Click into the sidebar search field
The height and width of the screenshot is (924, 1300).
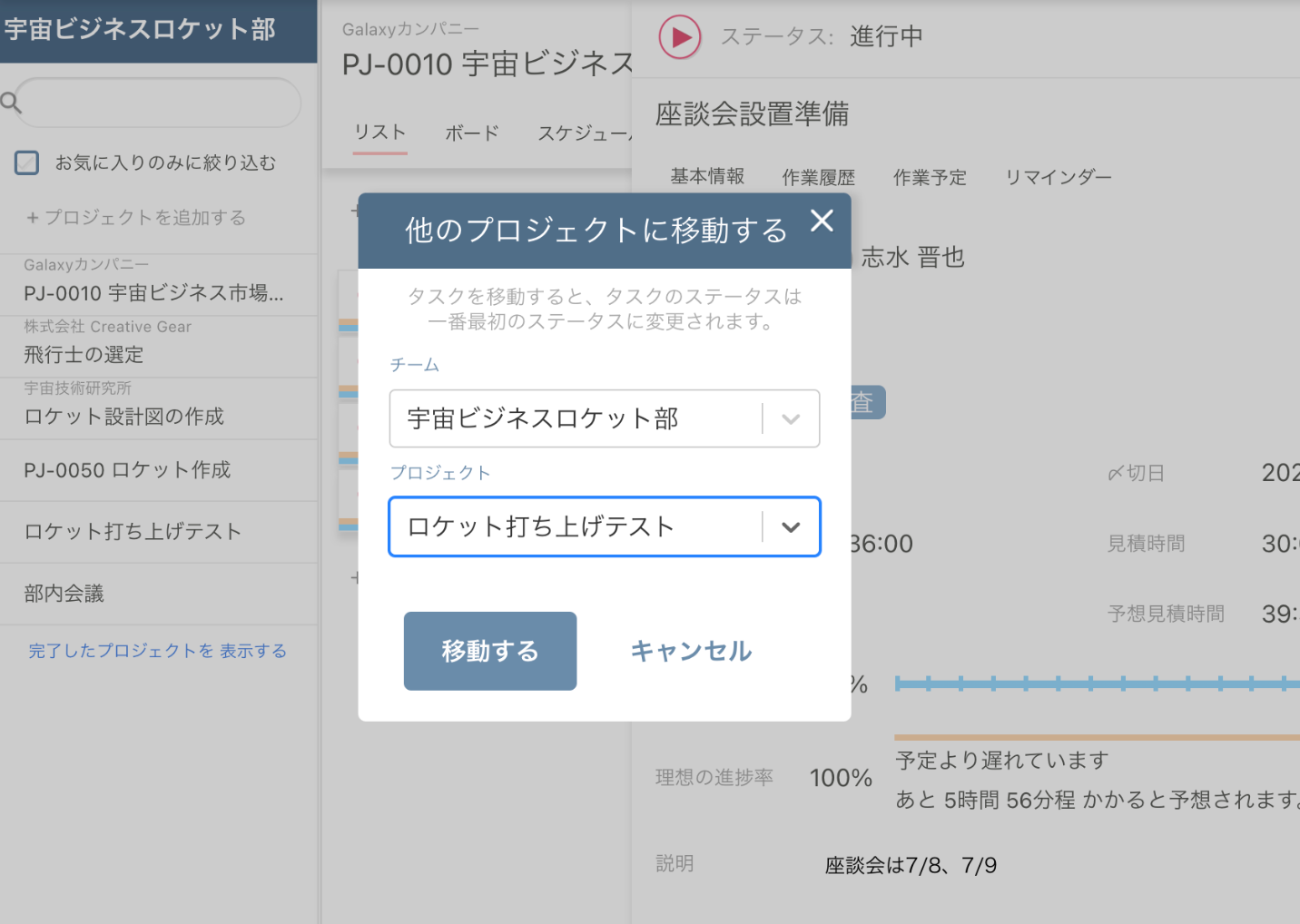159,103
